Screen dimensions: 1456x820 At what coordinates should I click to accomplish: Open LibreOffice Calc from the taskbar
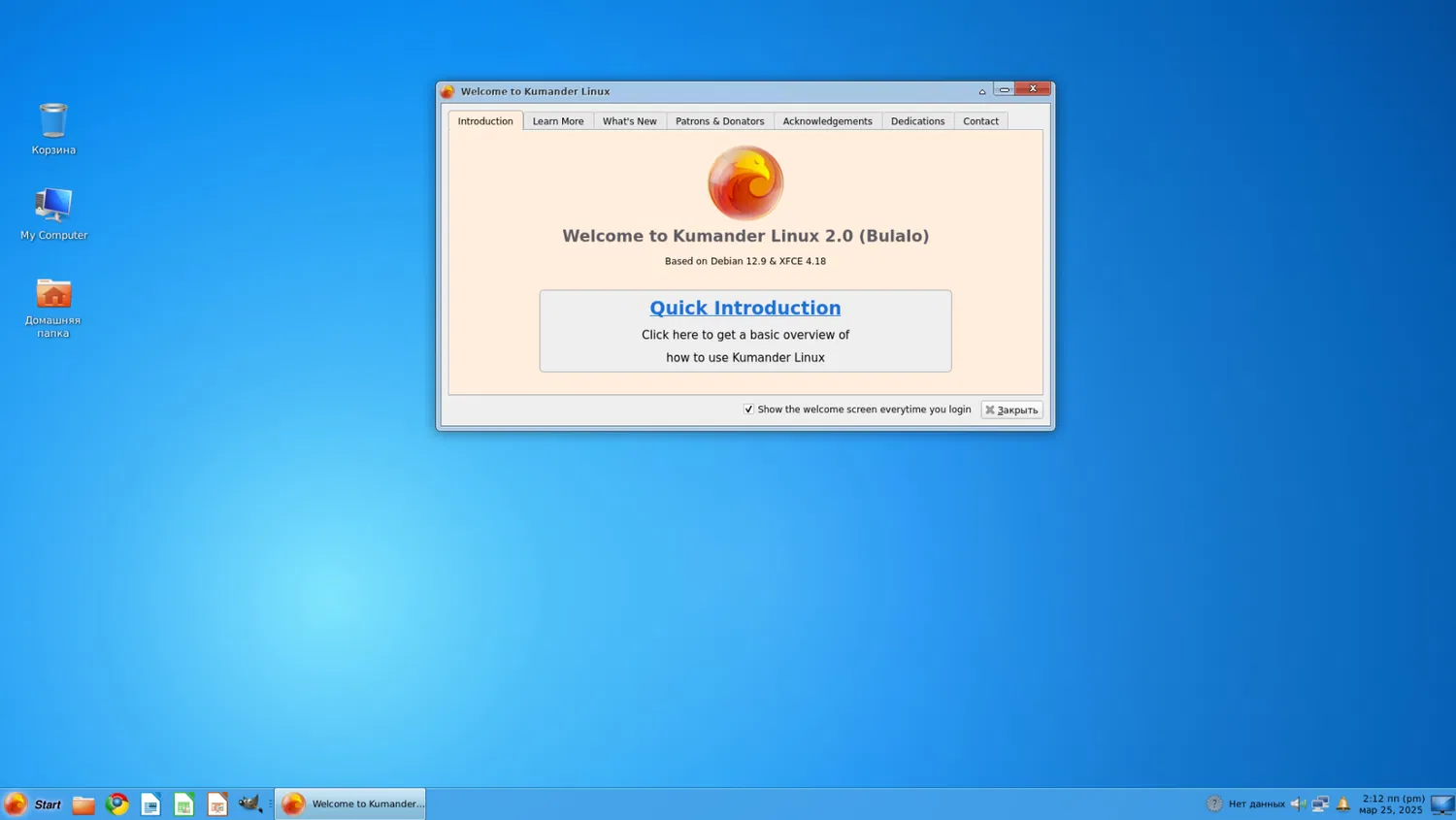(x=183, y=804)
